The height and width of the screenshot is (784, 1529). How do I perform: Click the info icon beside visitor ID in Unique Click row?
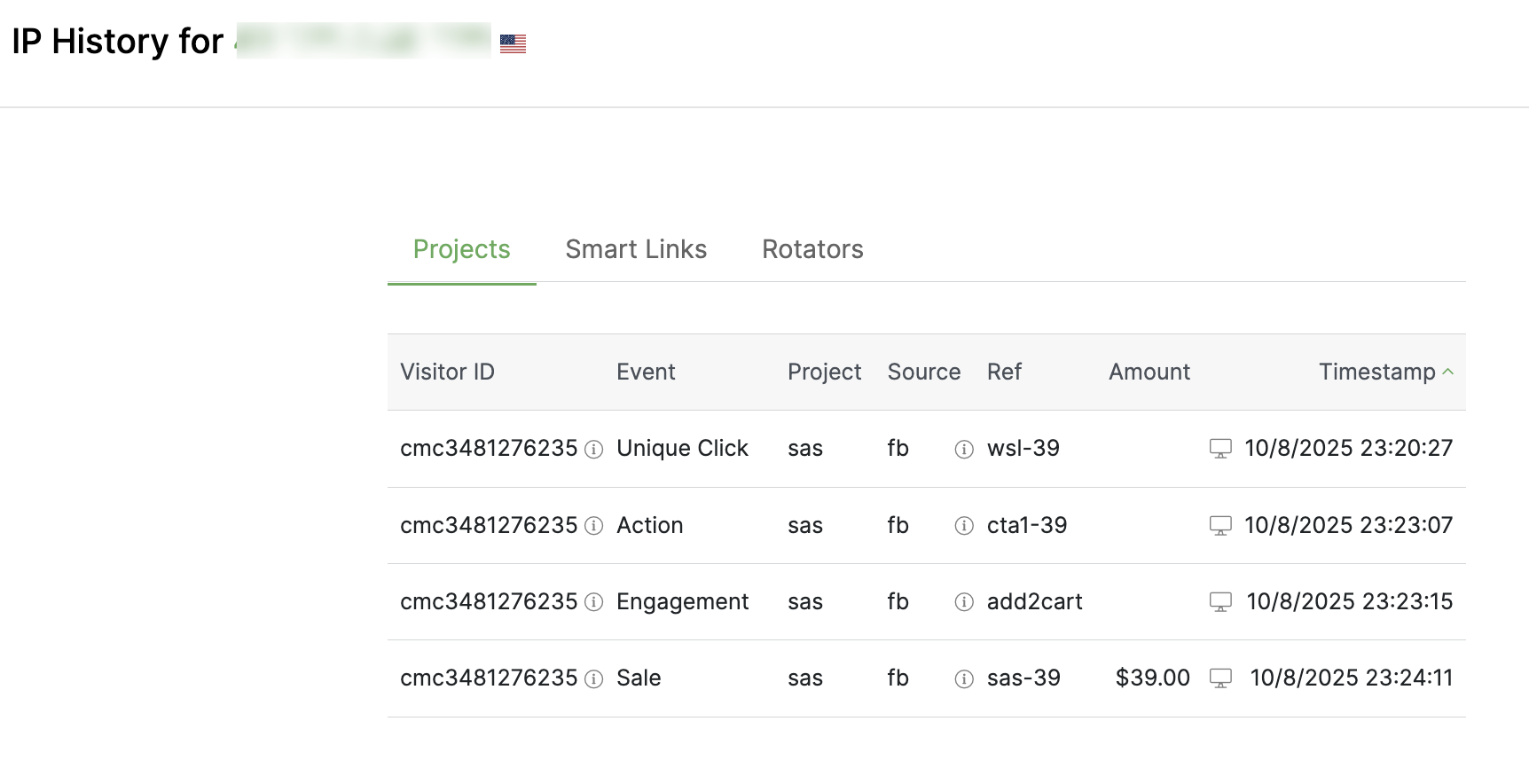point(594,450)
